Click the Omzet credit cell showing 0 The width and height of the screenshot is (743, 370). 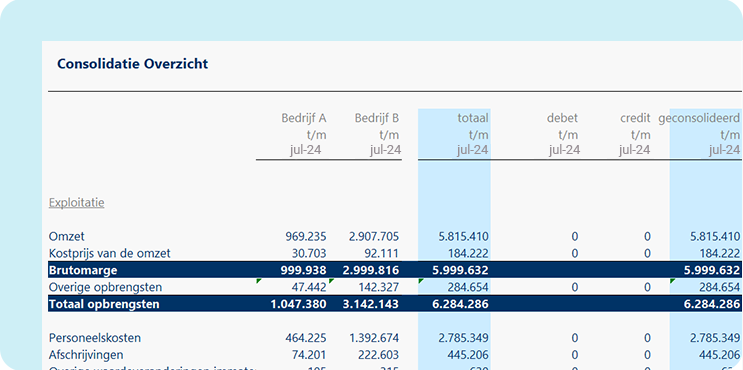(647, 236)
